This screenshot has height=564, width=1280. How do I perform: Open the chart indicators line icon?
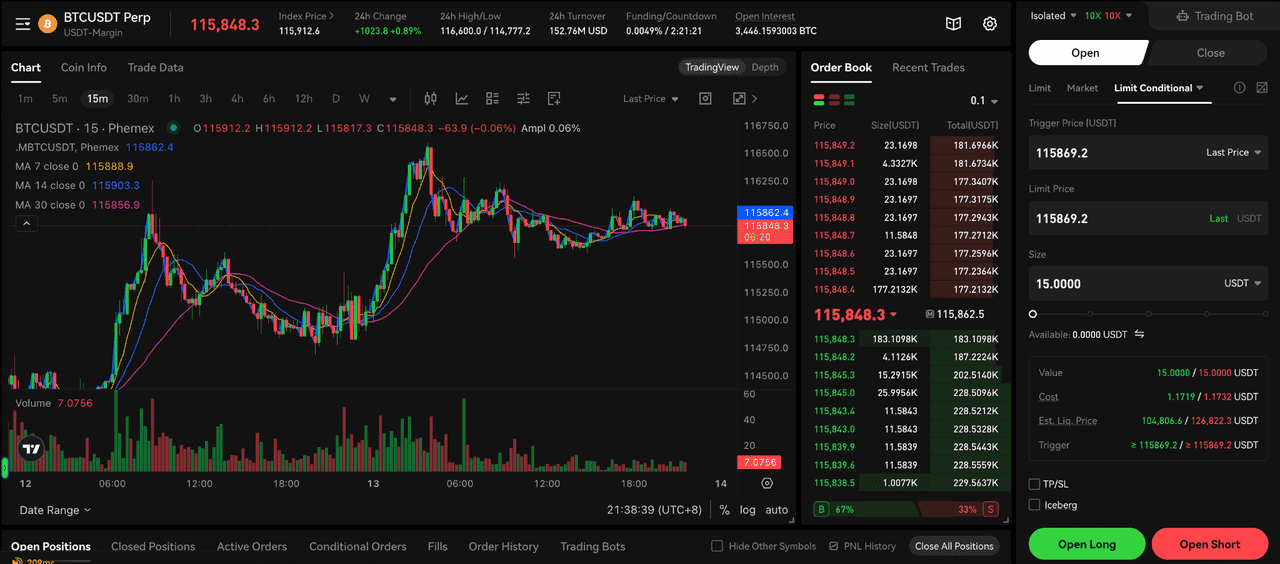(462, 99)
